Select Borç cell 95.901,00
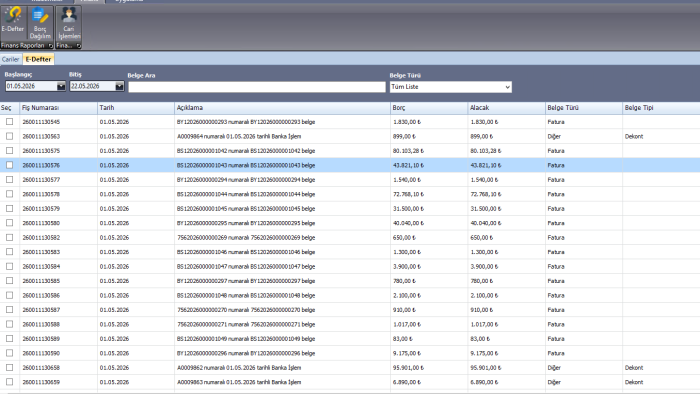The width and height of the screenshot is (700, 394). [429, 368]
